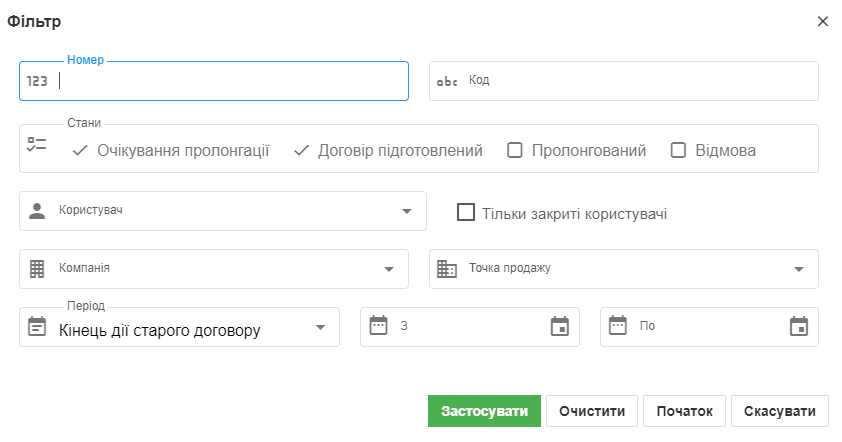Click the person icon in Користувач field
The image size is (842, 442).
pyautogui.click(x=37, y=211)
